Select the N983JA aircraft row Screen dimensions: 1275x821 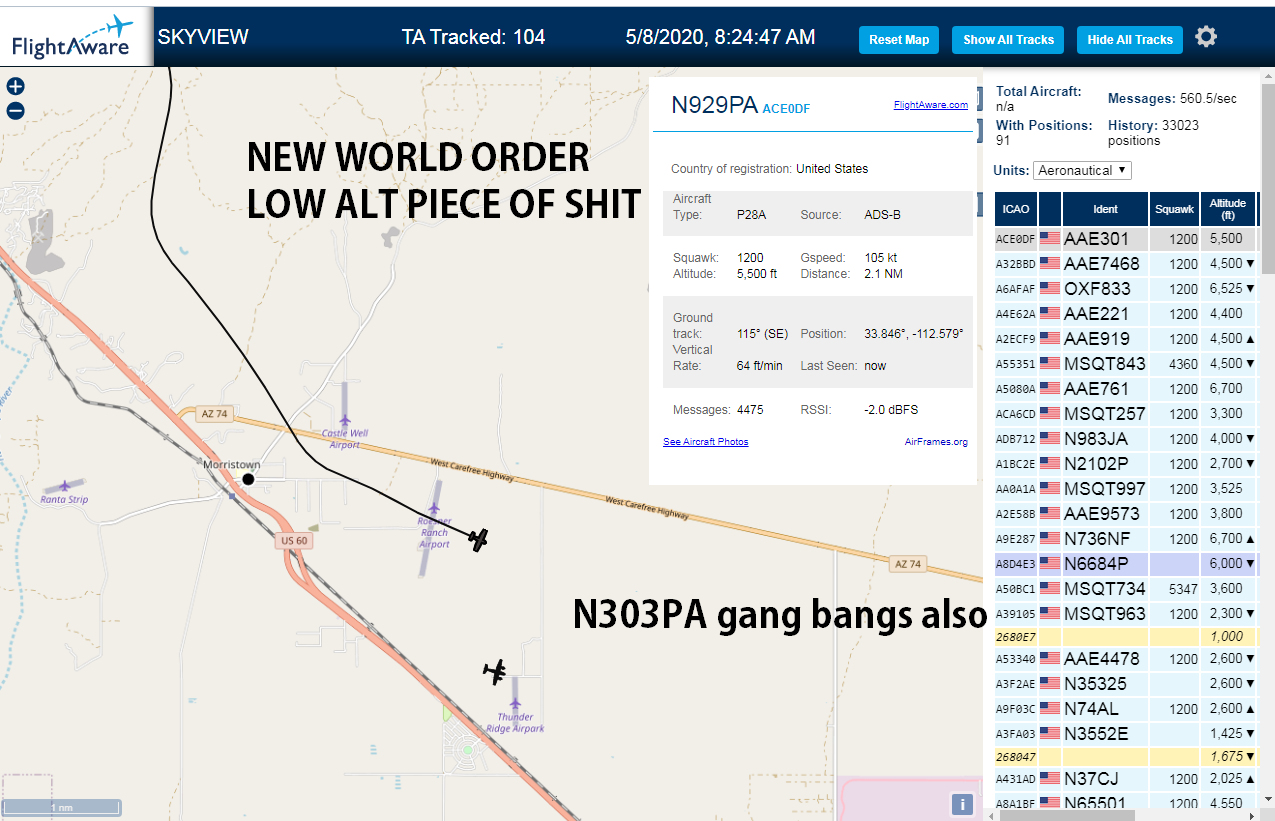point(1125,439)
